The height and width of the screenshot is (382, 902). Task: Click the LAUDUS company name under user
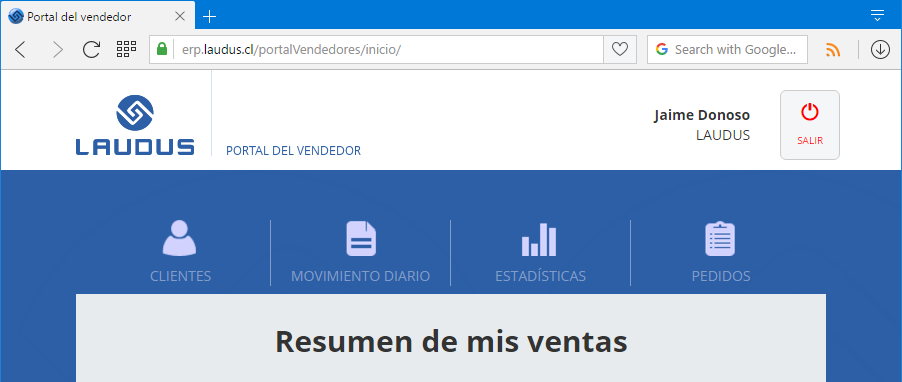(x=723, y=135)
